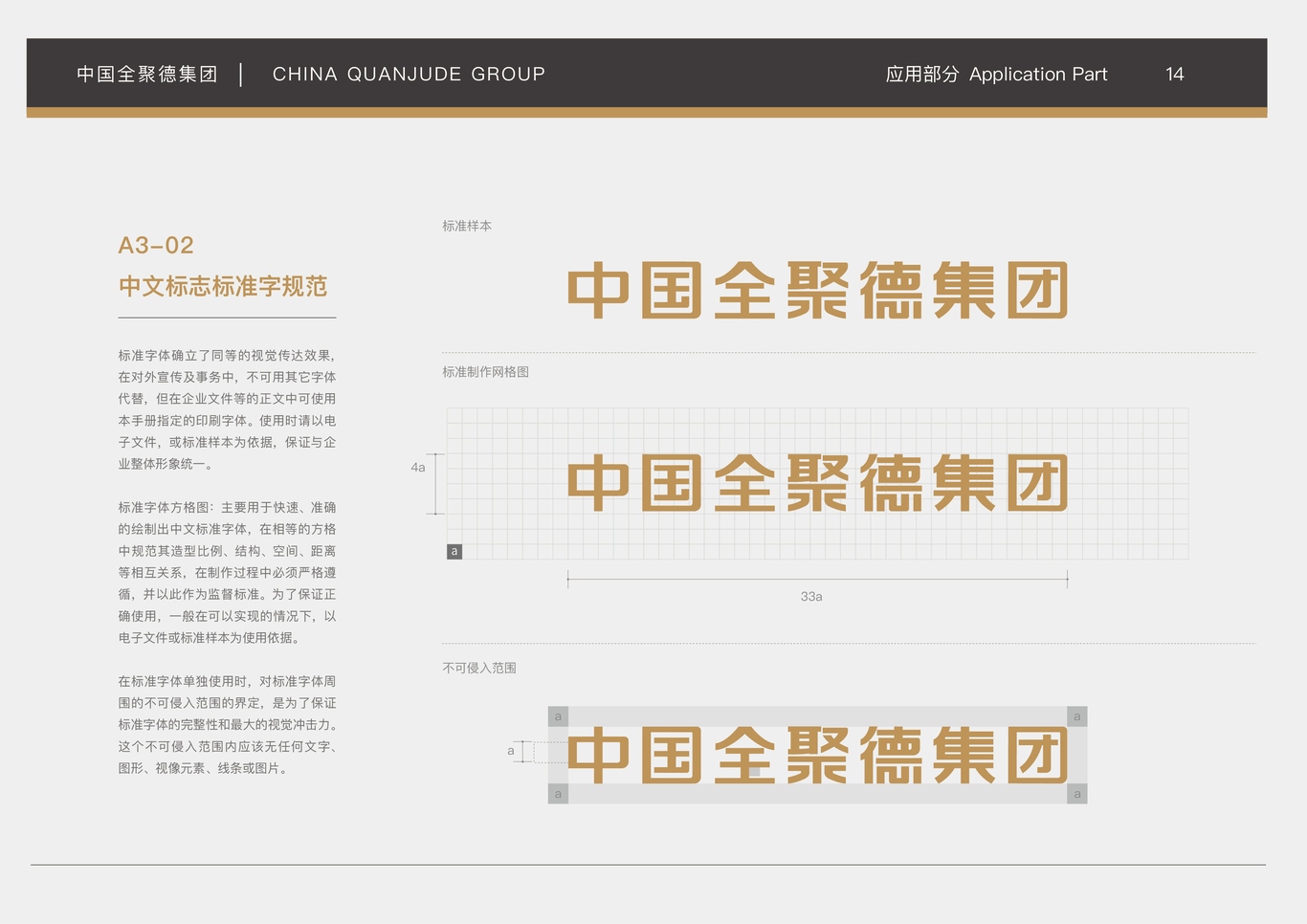Click the paragraph starting 标准字体方格图
This screenshot has width=1307, height=924.
[x=227, y=572]
